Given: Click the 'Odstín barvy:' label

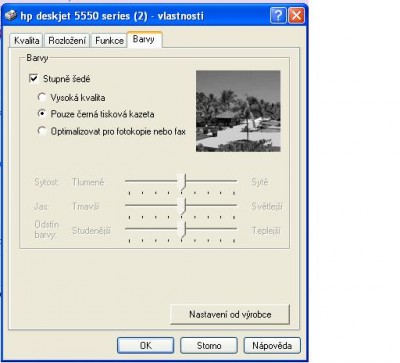Looking at the screenshot, I should click(x=47, y=229).
